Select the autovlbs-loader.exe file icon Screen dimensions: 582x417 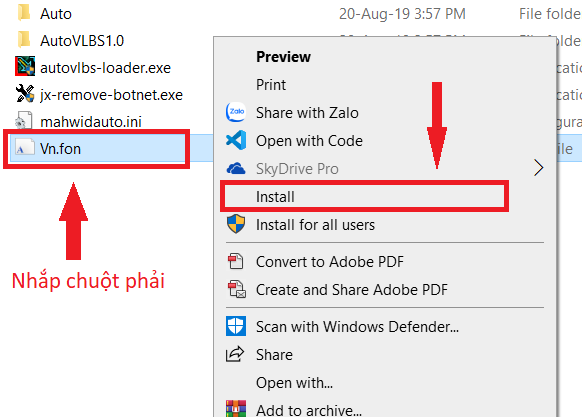point(25,66)
